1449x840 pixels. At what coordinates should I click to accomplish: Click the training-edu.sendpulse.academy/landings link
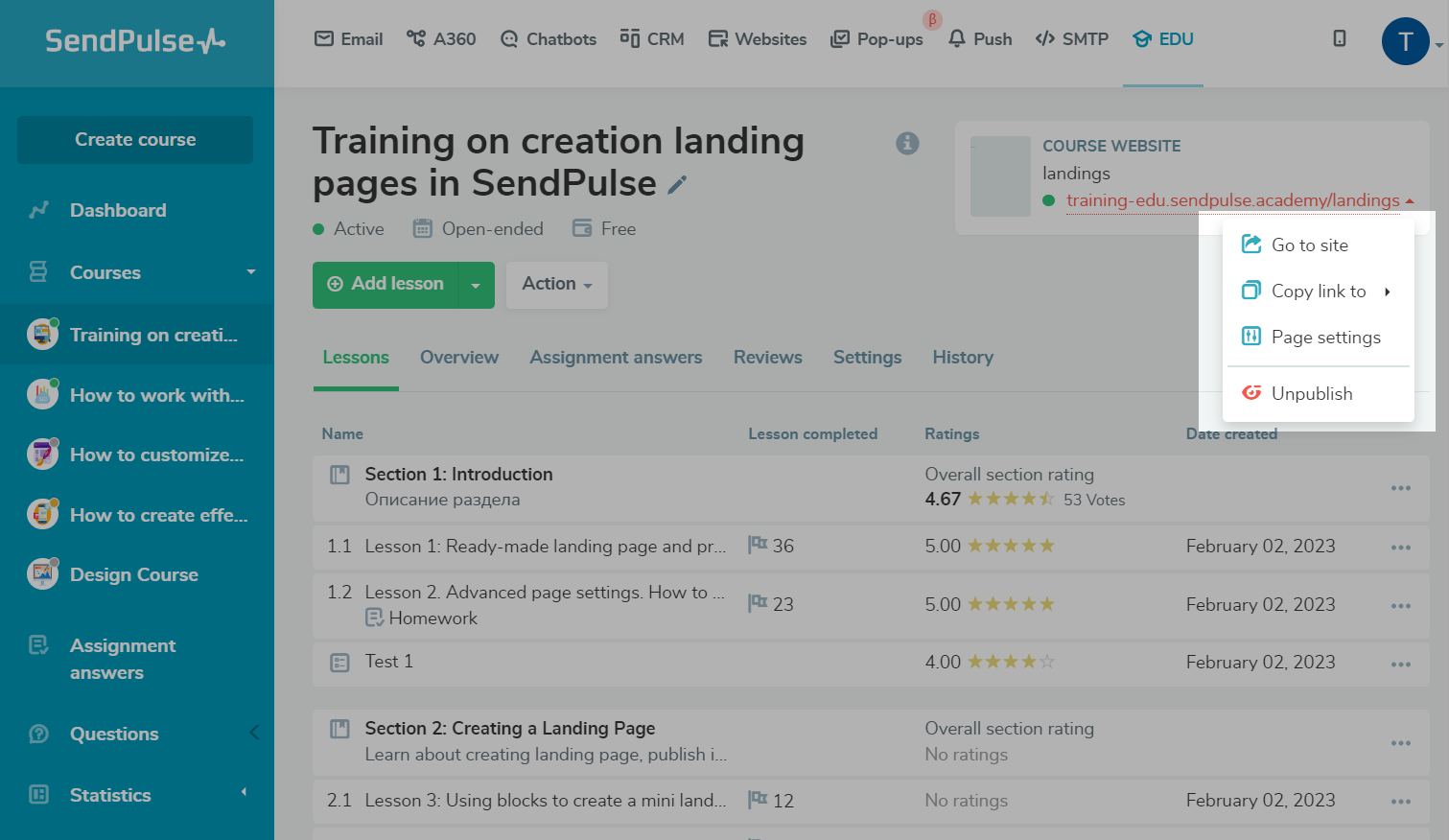coord(1233,200)
